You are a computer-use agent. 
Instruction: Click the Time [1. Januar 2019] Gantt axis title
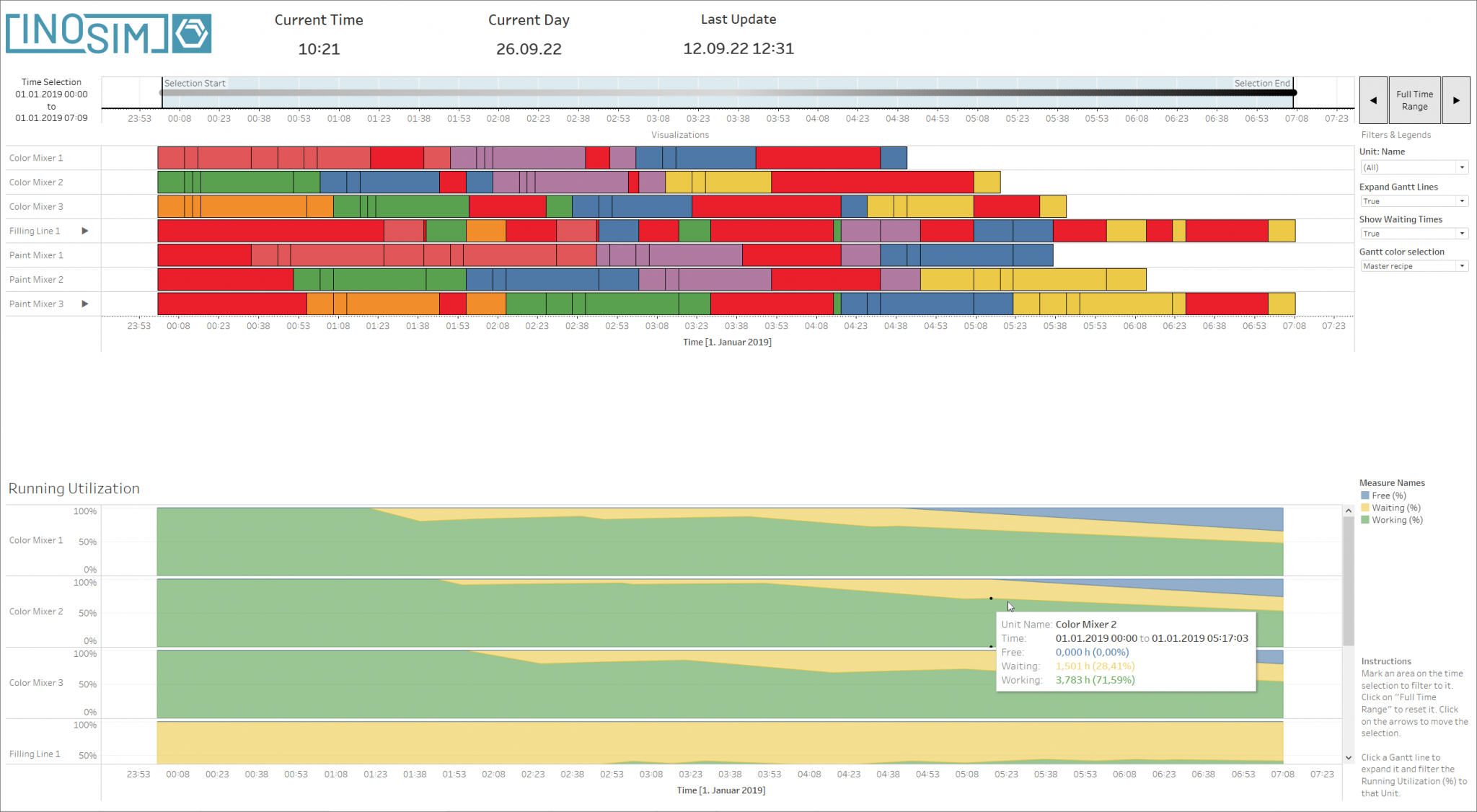pos(727,342)
